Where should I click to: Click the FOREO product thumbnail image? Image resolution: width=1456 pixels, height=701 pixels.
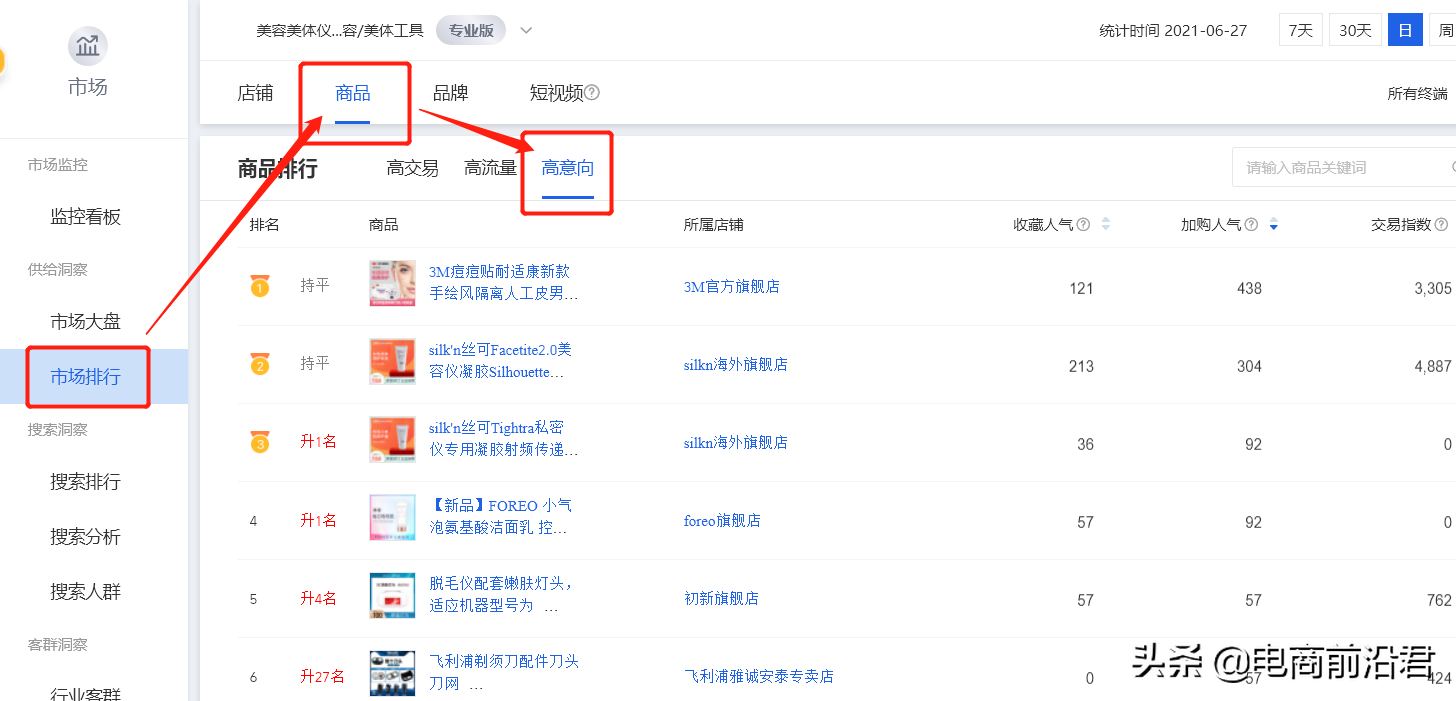pos(391,518)
